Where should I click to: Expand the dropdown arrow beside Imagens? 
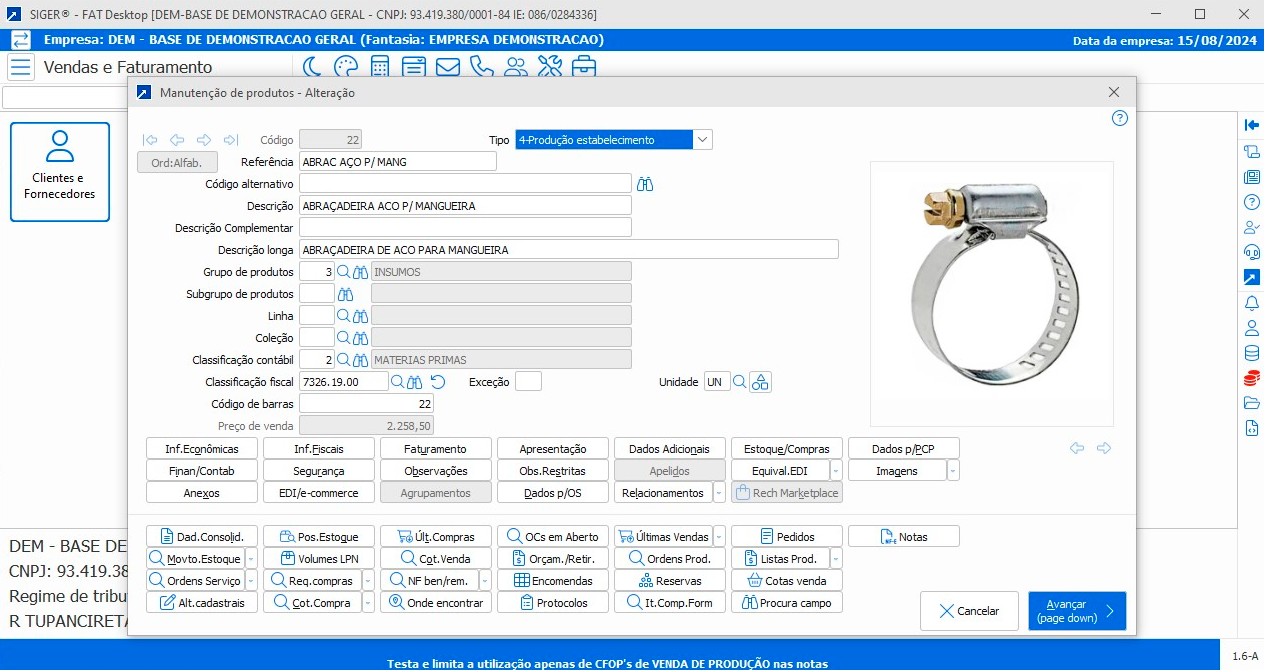(x=953, y=471)
